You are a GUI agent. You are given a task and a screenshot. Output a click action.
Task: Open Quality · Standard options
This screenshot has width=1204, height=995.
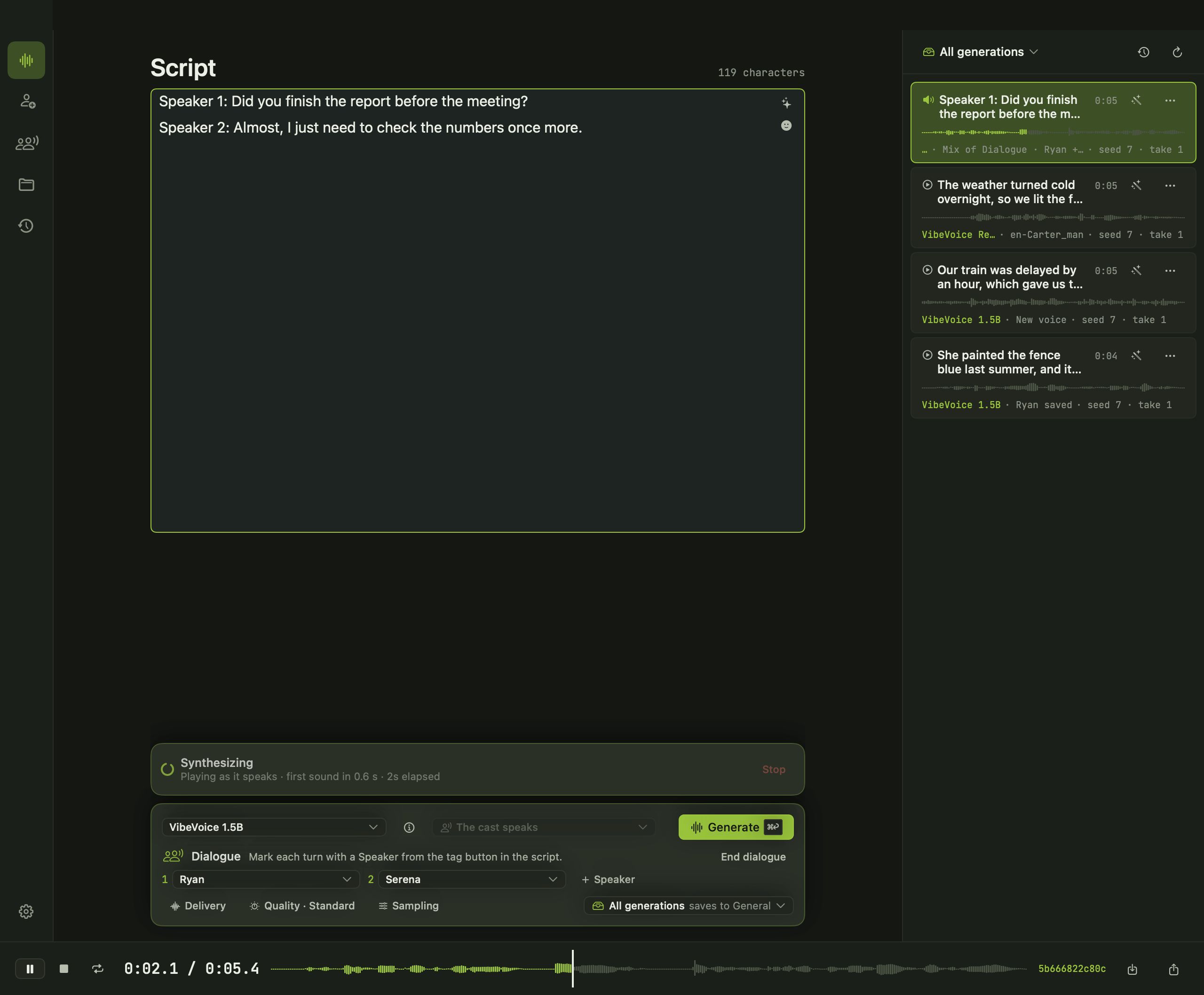tap(302, 906)
